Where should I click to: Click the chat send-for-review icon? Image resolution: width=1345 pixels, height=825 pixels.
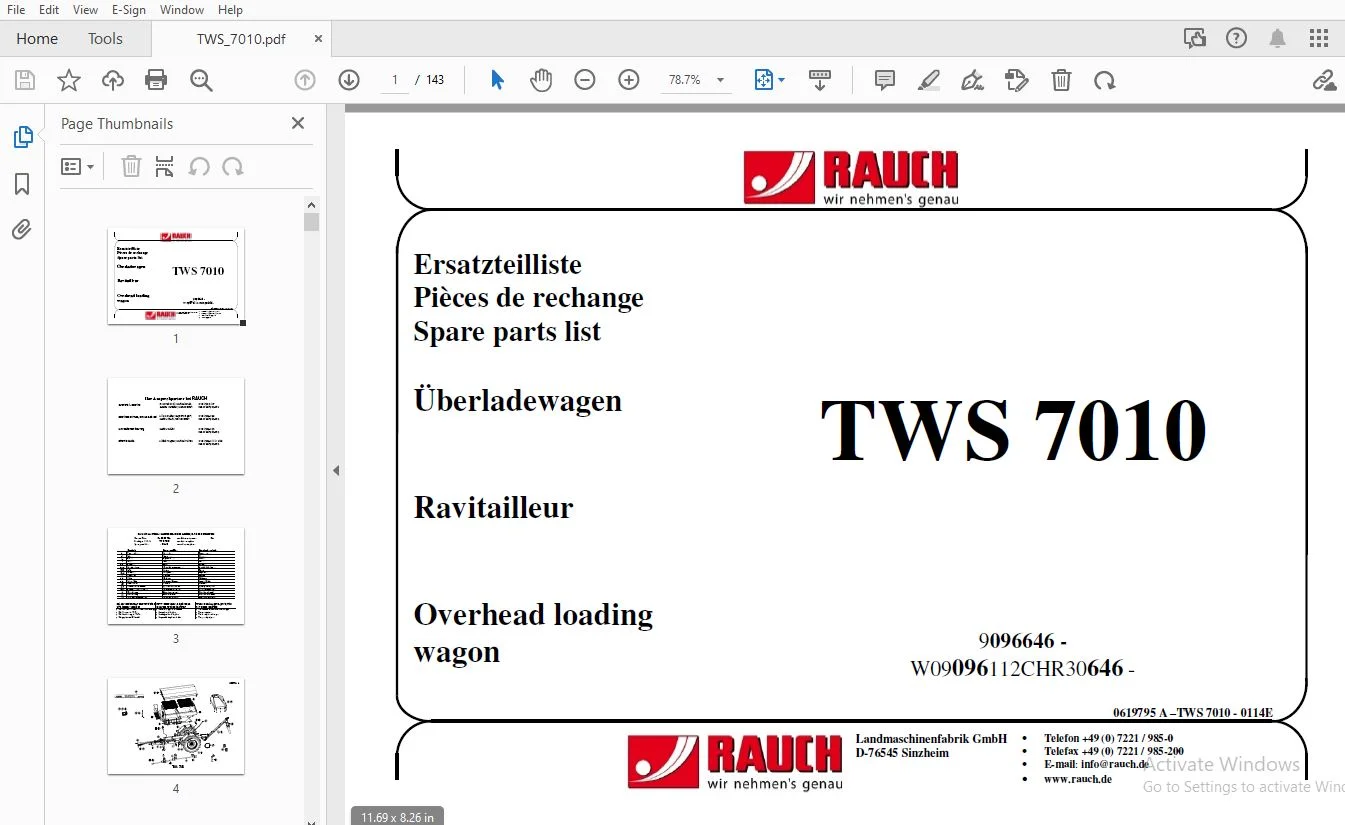pyautogui.click(x=1195, y=39)
